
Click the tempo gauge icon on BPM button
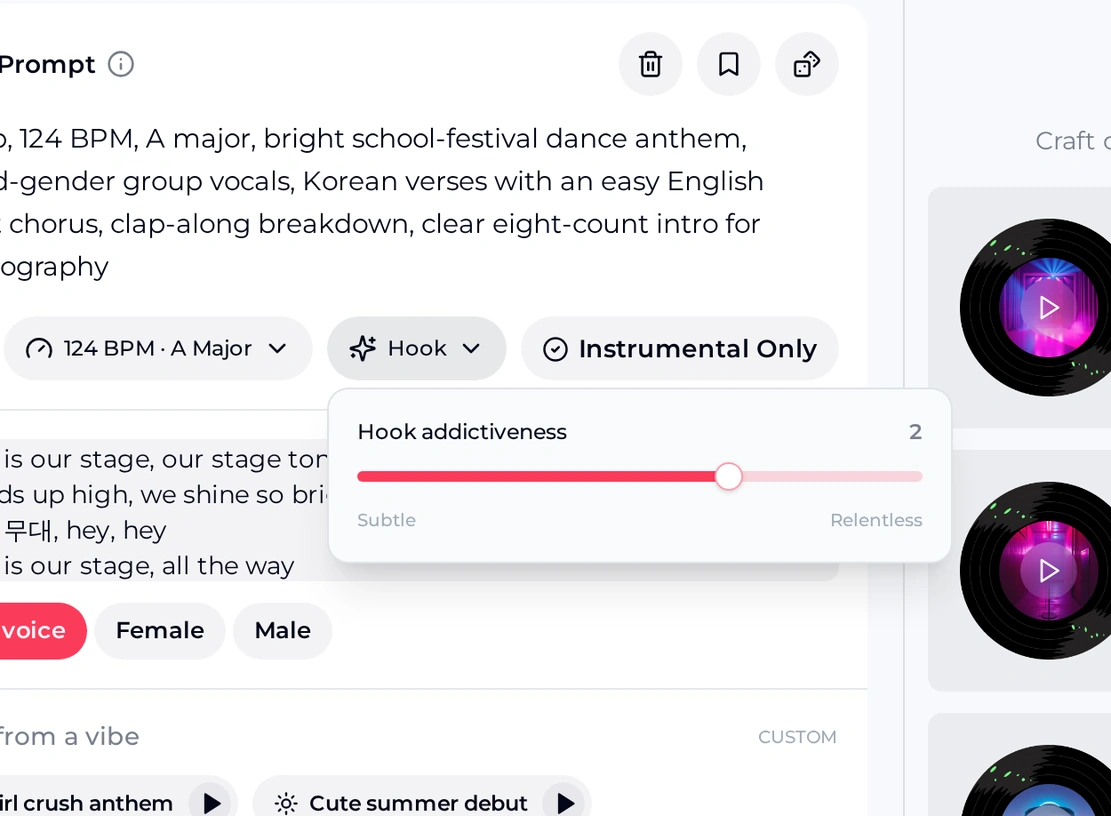[39, 348]
